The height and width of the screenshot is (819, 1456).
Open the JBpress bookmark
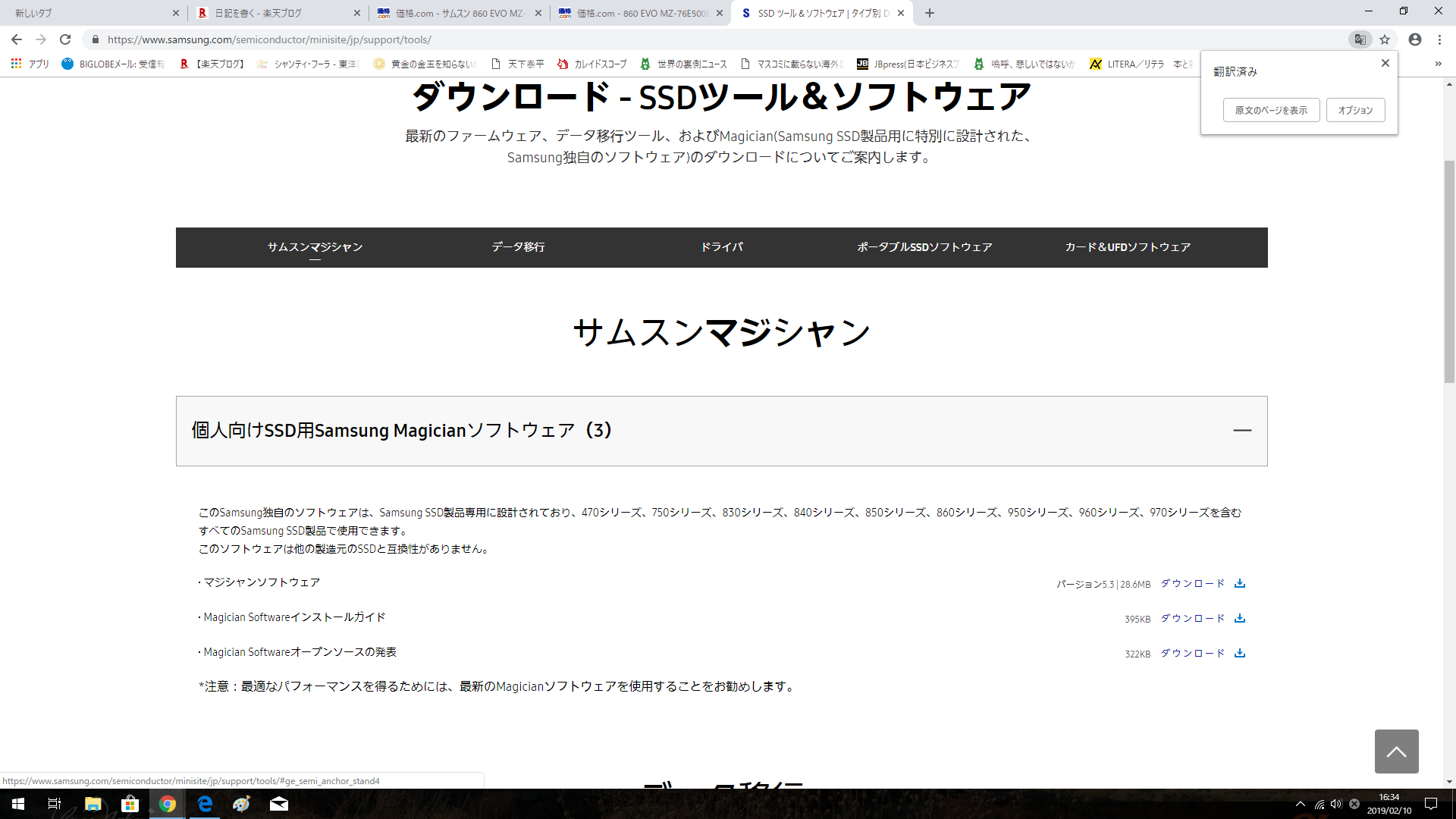pos(908,64)
